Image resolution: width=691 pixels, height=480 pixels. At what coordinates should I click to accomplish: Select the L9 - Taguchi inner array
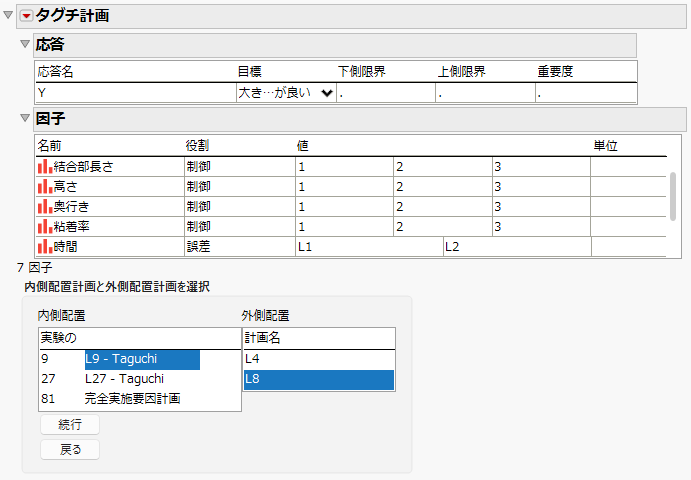[x=142, y=359]
